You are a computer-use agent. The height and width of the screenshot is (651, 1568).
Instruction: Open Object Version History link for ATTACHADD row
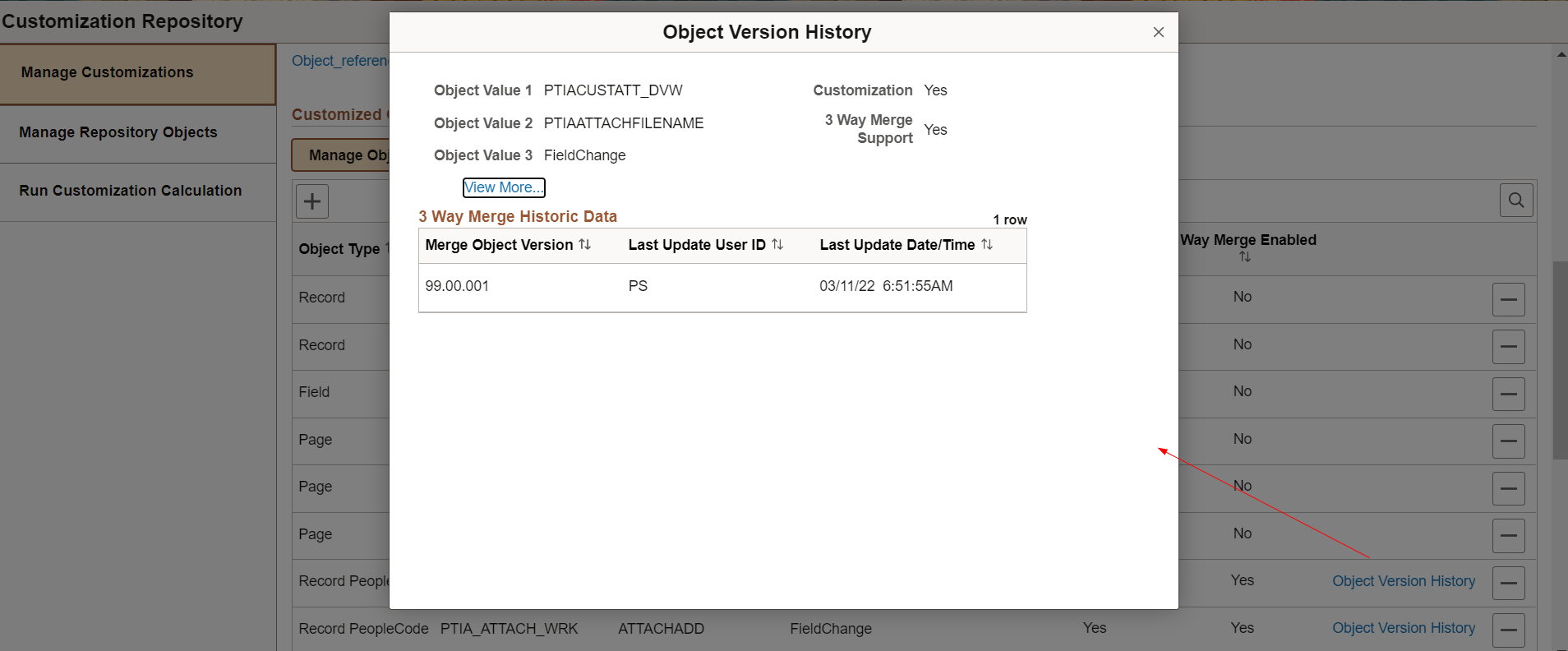tap(1404, 628)
